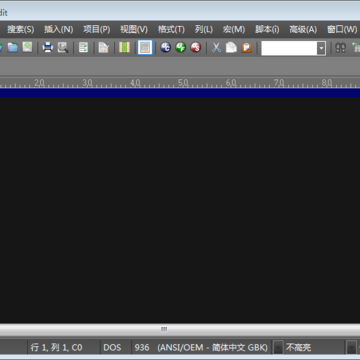Click status bar position '行 1, 列 1, C0'

(x=56, y=347)
